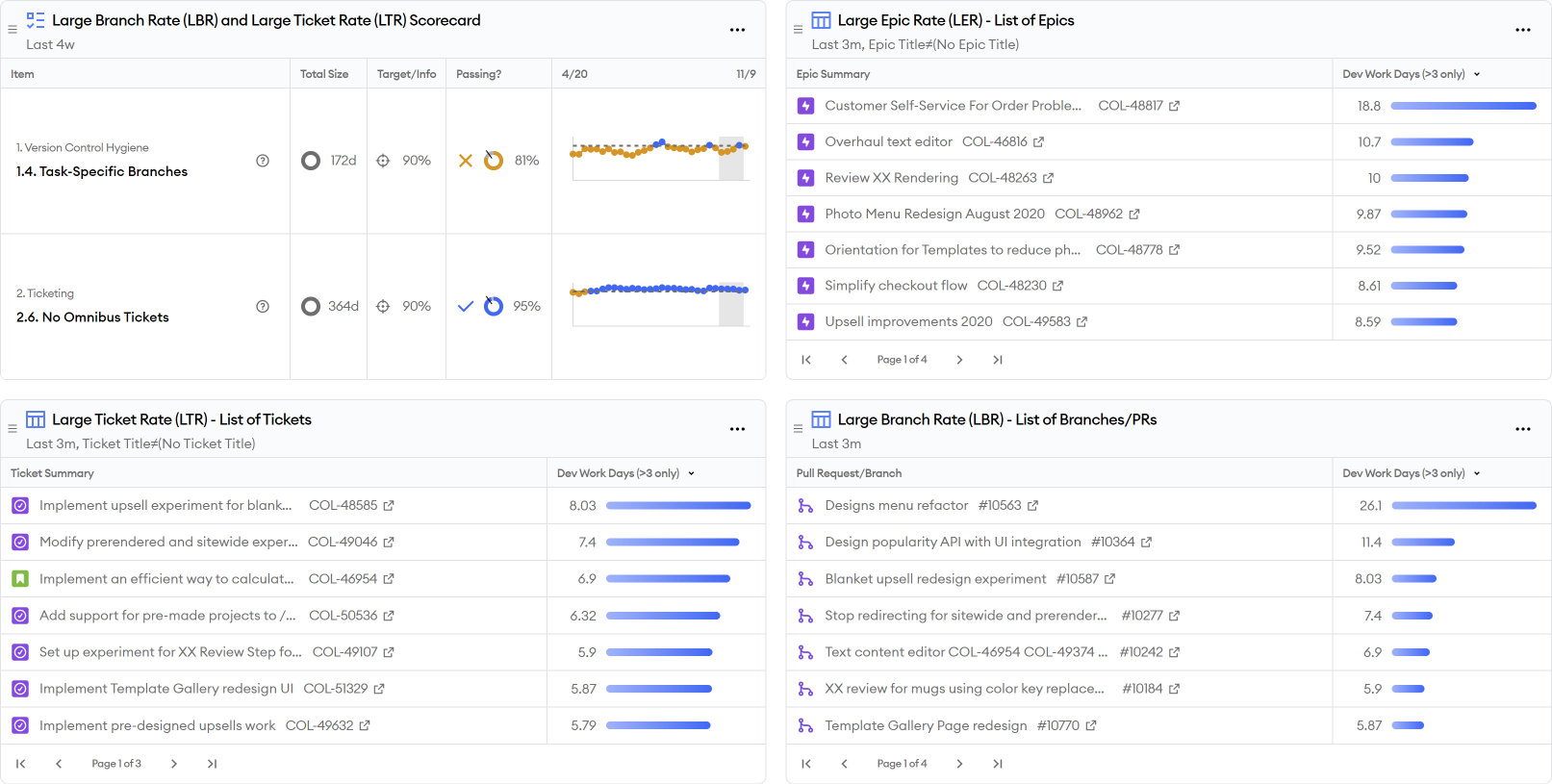Click the epic icon for Overhaul text editor

click(x=805, y=142)
